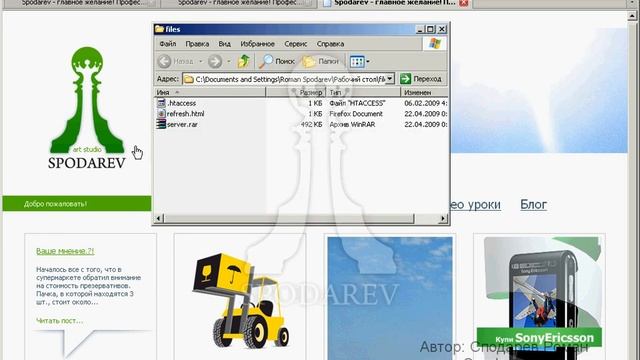Sort files by Изменен column header
This screenshot has height=360, width=640.
pos(424,92)
